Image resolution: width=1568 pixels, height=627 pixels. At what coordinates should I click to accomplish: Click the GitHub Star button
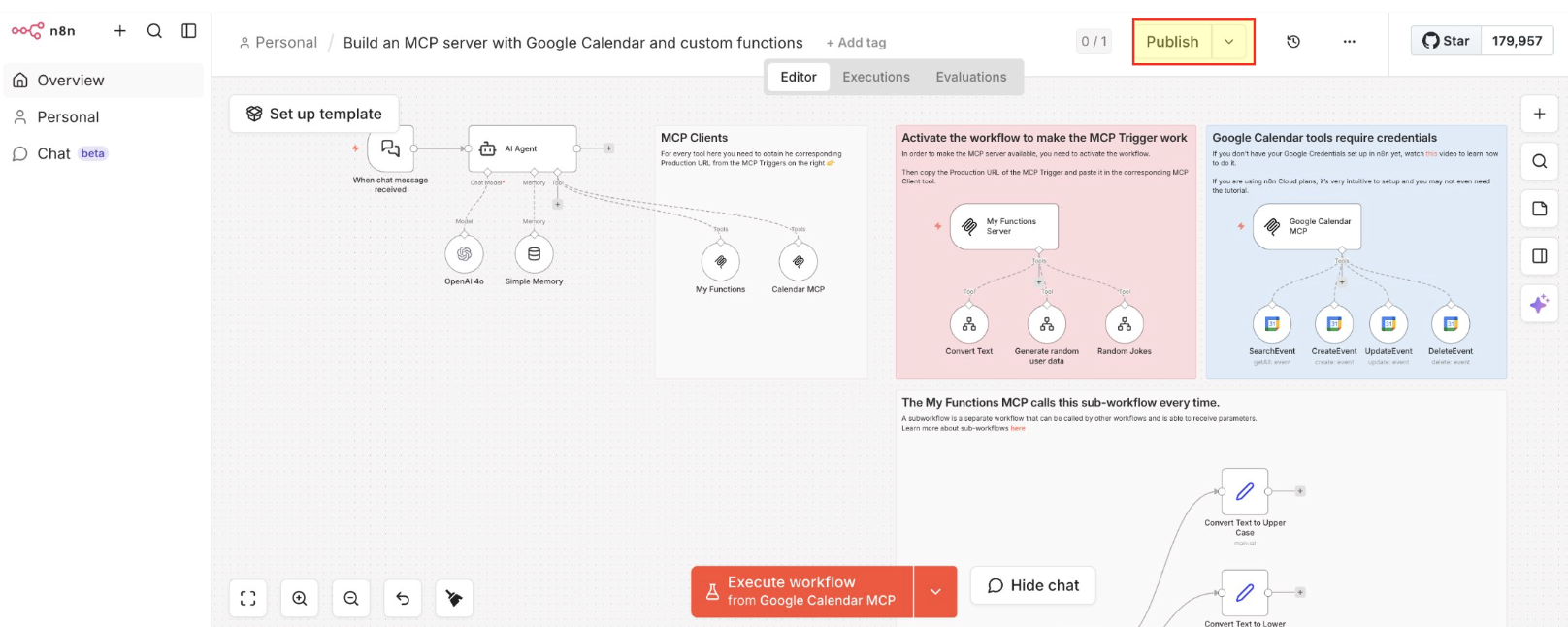tap(1446, 41)
